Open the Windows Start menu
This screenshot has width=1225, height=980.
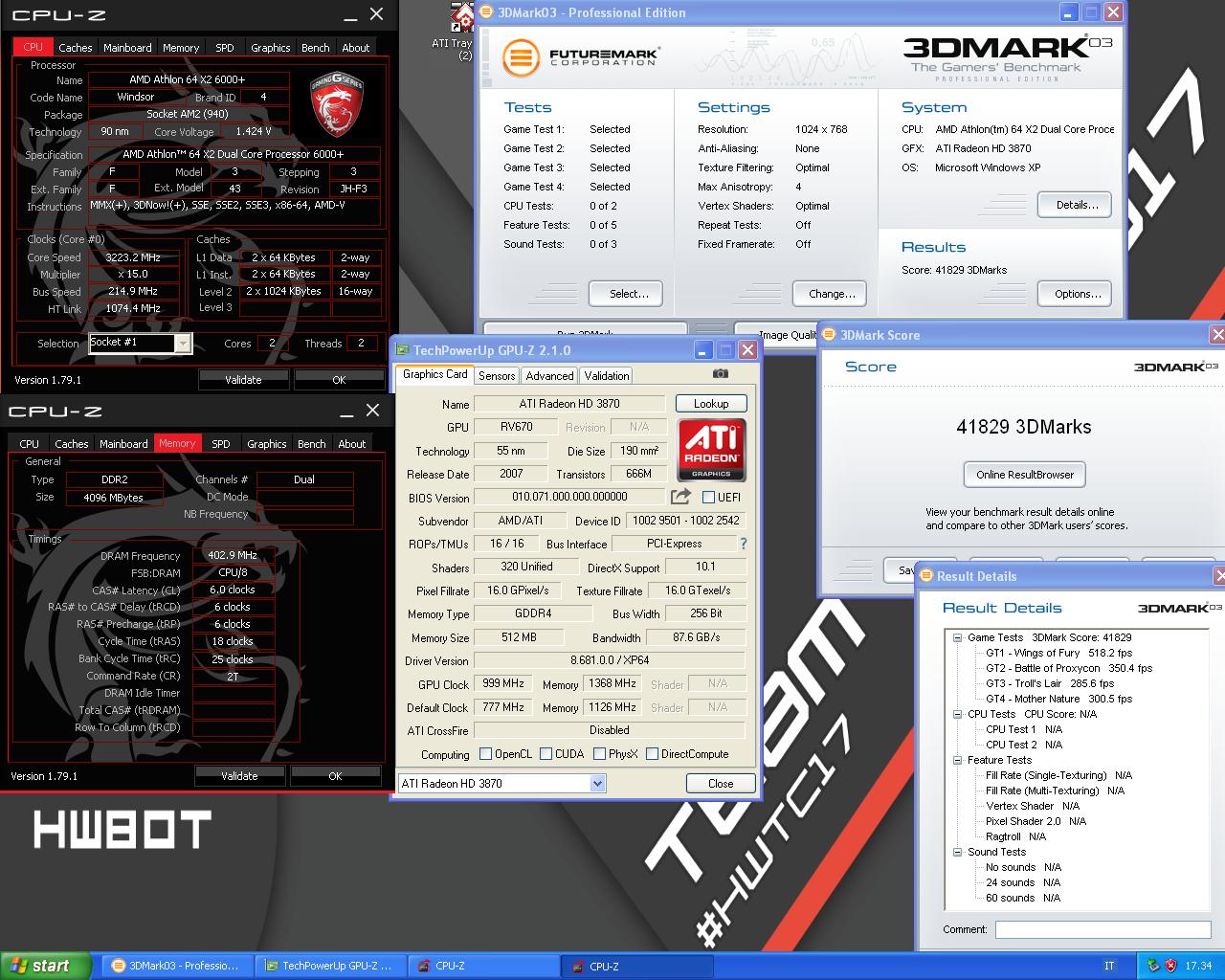(44, 966)
